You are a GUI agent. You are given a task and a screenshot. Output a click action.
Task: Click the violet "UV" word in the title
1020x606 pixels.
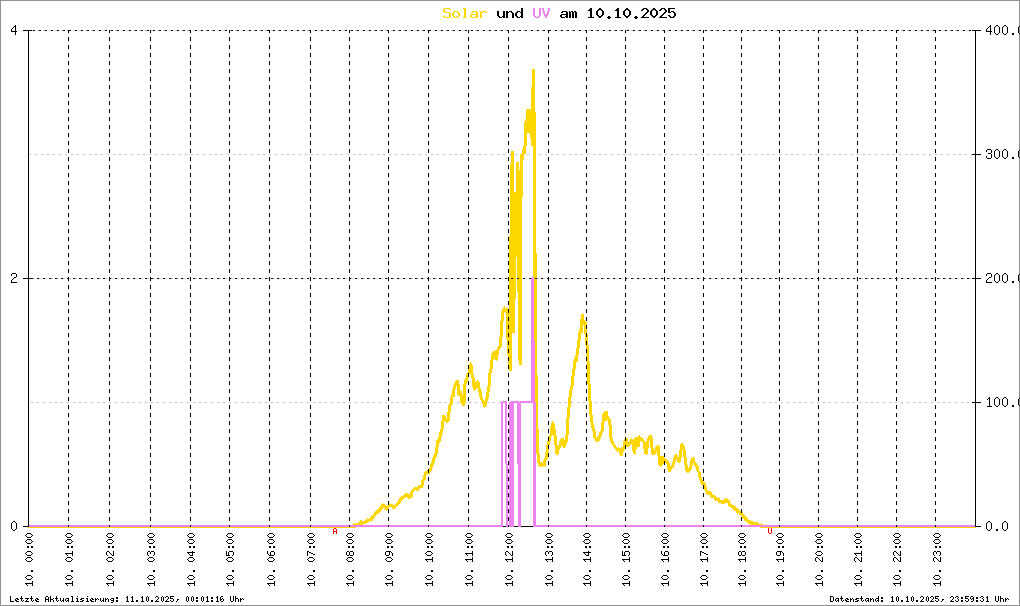541,13
